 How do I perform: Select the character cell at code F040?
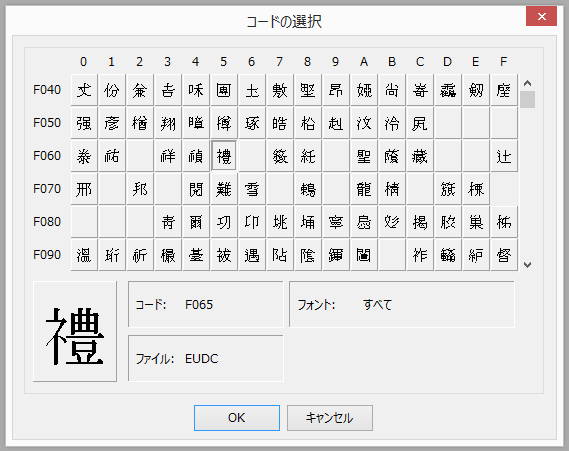(x=84, y=90)
